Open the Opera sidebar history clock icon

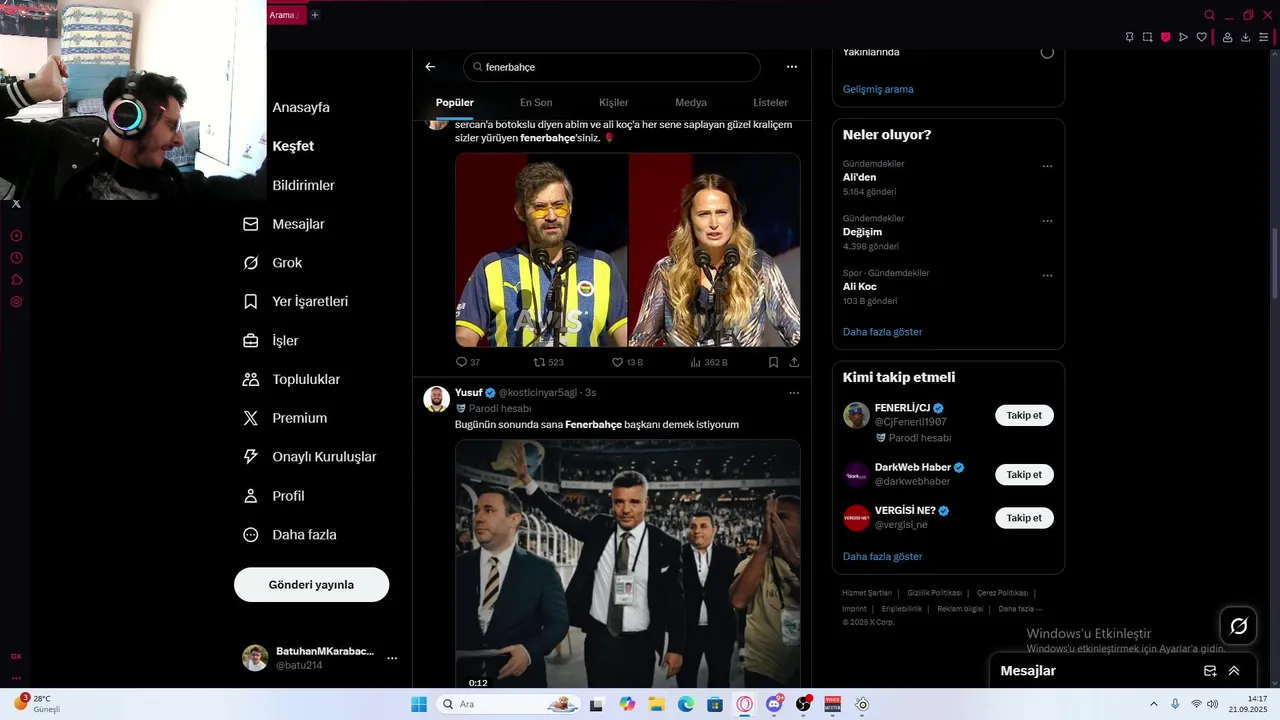pos(16,258)
